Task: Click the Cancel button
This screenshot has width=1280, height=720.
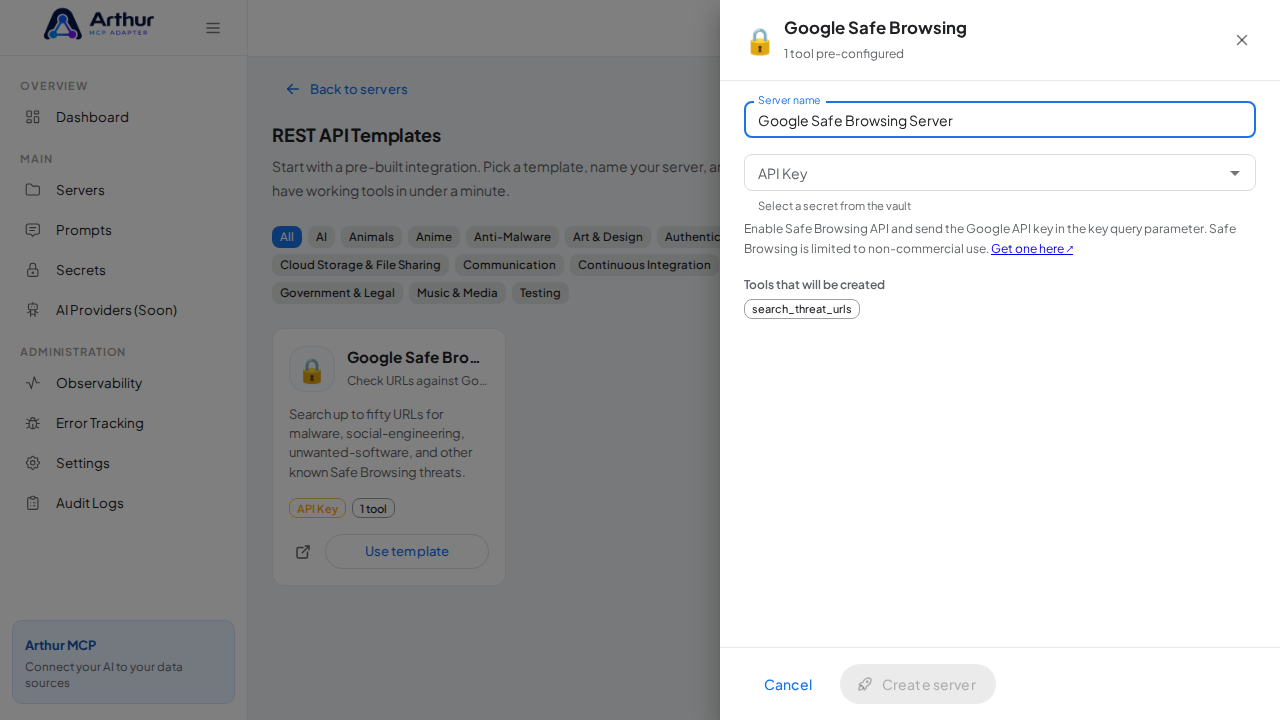Action: pos(788,685)
